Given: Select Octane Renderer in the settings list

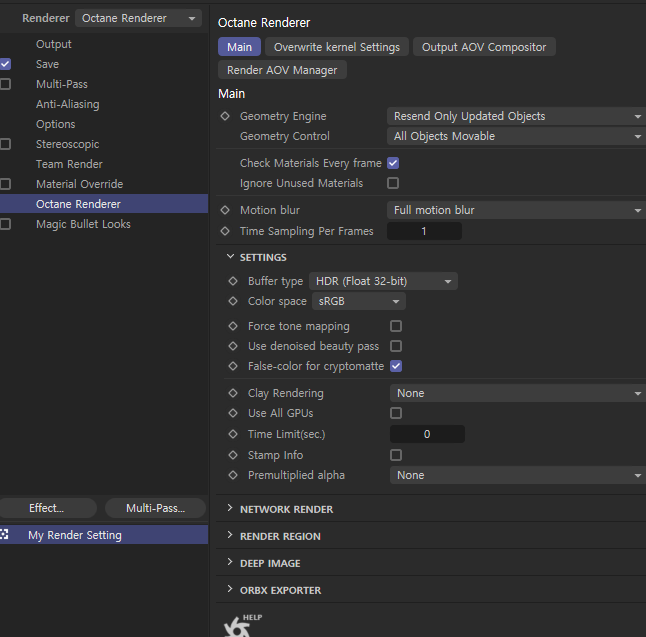Looking at the screenshot, I should coord(104,204).
